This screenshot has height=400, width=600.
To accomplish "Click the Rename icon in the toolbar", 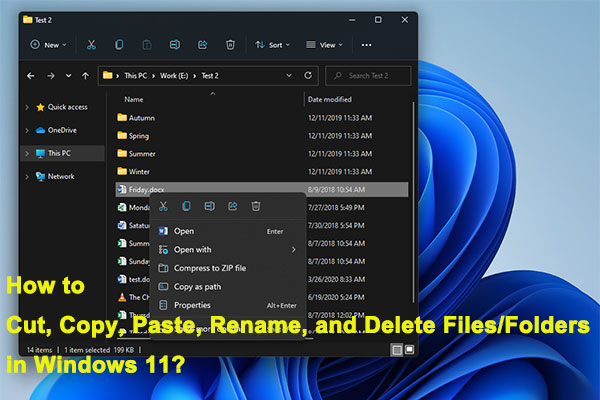I will 175,45.
